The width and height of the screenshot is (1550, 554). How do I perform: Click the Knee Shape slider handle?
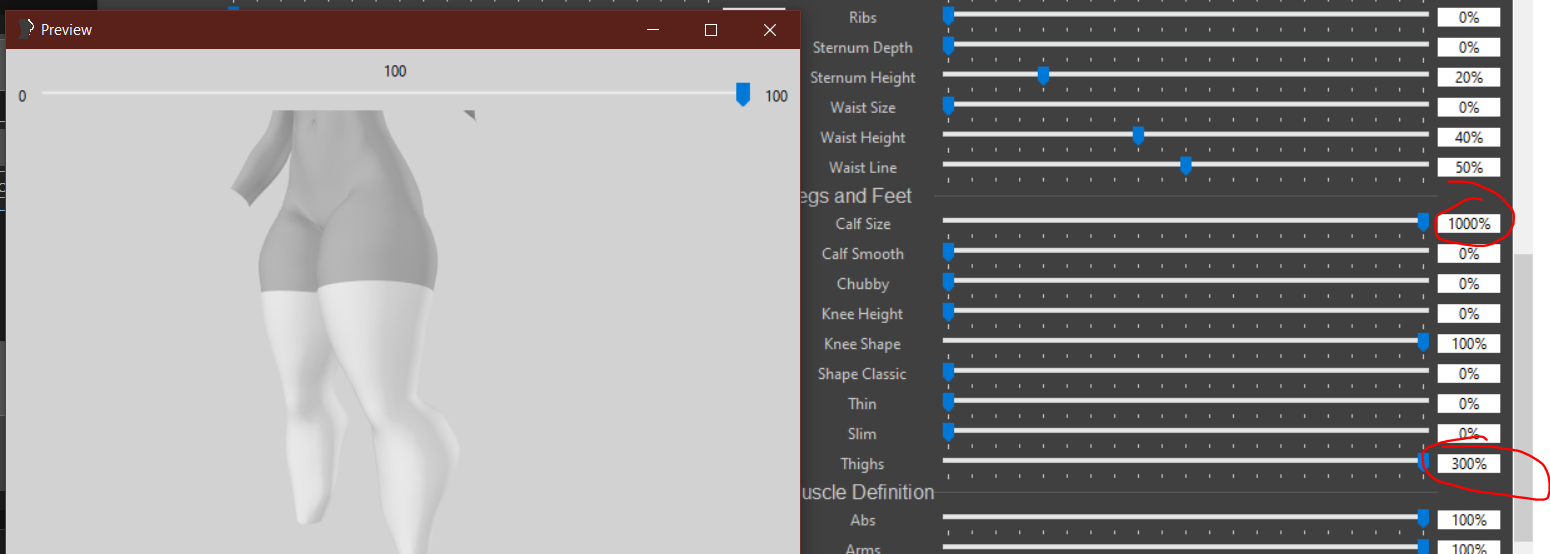pos(1423,342)
